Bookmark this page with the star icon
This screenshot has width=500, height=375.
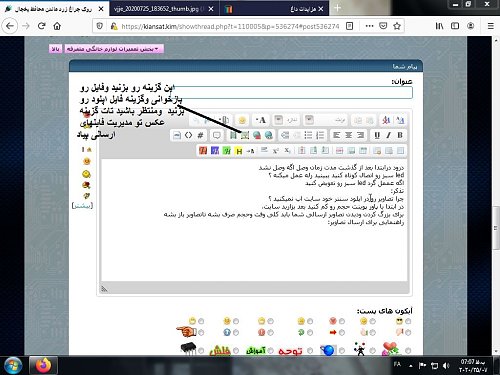397,26
